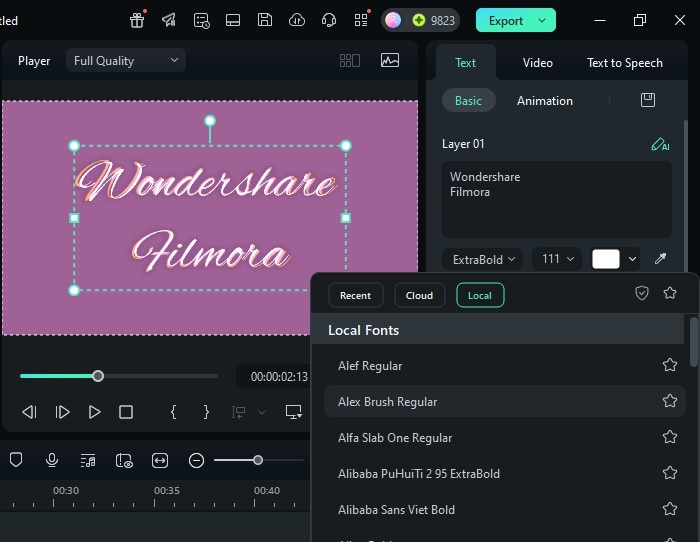Click the green plus credits icon
This screenshot has height=542, width=700.
tap(419, 20)
